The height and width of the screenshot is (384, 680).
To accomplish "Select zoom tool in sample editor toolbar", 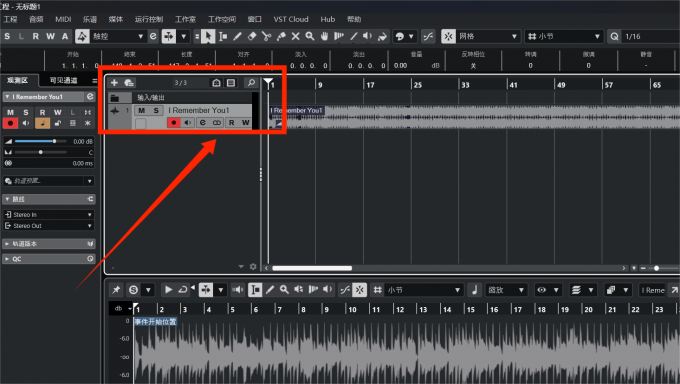I will 284,290.
